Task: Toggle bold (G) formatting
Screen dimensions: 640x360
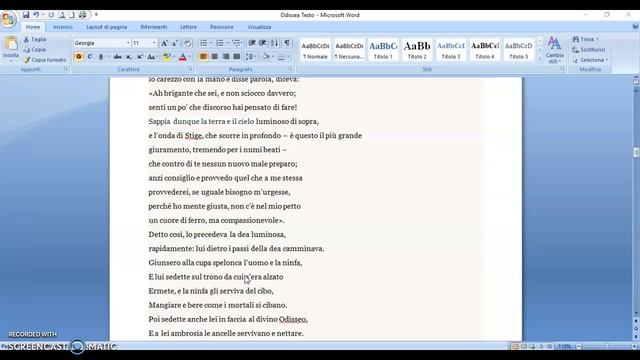Action: coord(79,57)
